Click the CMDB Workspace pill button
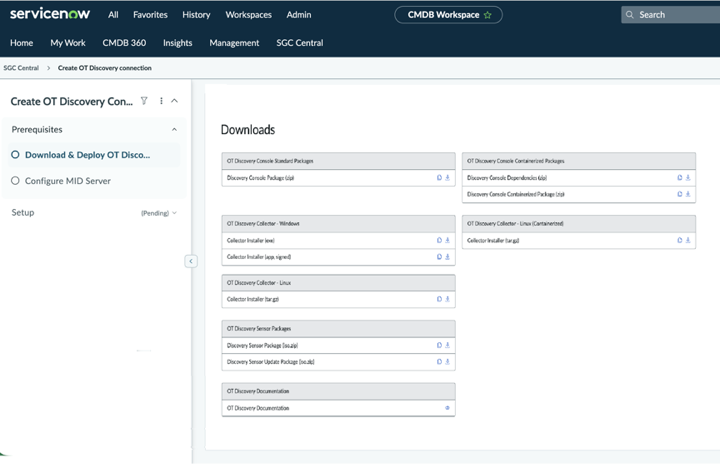 tap(448, 15)
